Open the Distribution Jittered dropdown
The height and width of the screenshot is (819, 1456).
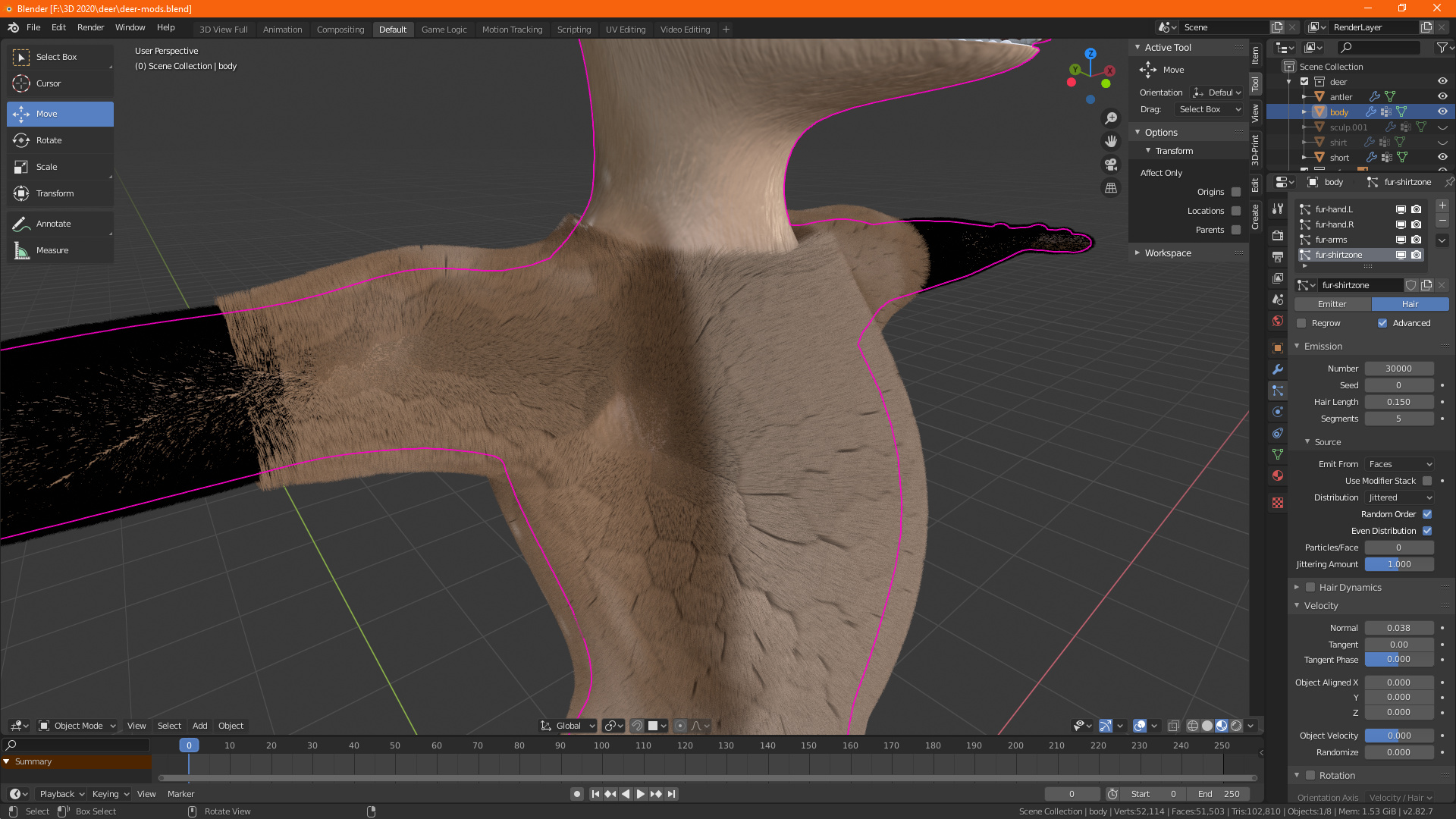pos(1399,497)
